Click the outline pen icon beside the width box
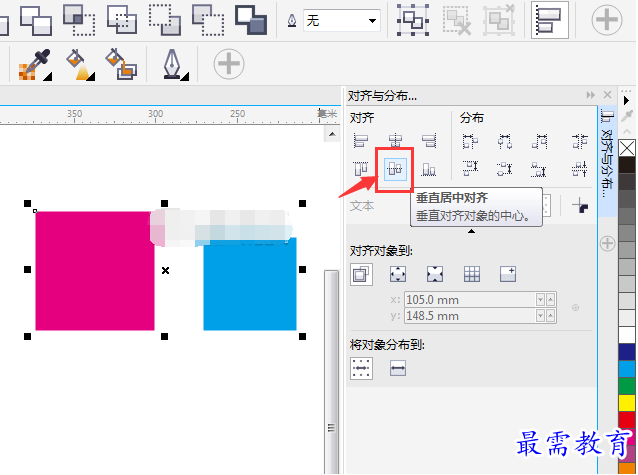Image resolution: width=638 pixels, height=475 pixels. click(x=292, y=20)
